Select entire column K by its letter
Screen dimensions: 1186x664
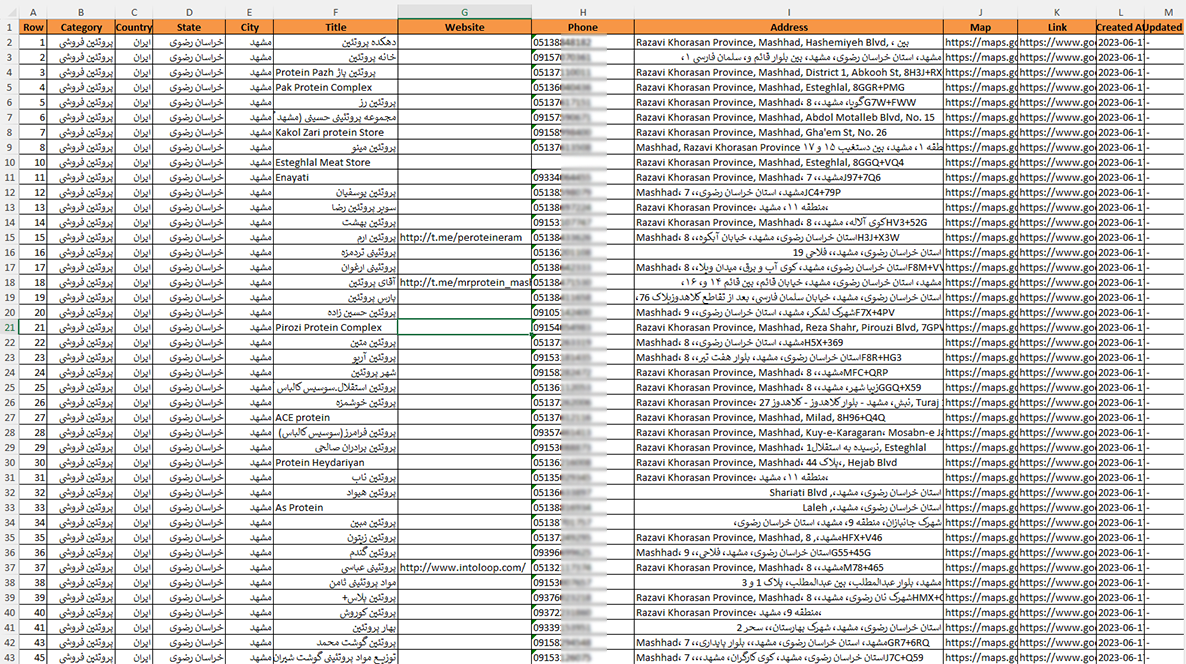click(1057, 12)
